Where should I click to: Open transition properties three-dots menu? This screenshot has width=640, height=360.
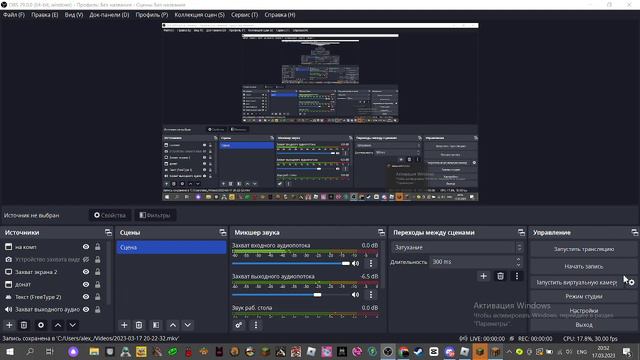pyautogui.click(x=517, y=276)
